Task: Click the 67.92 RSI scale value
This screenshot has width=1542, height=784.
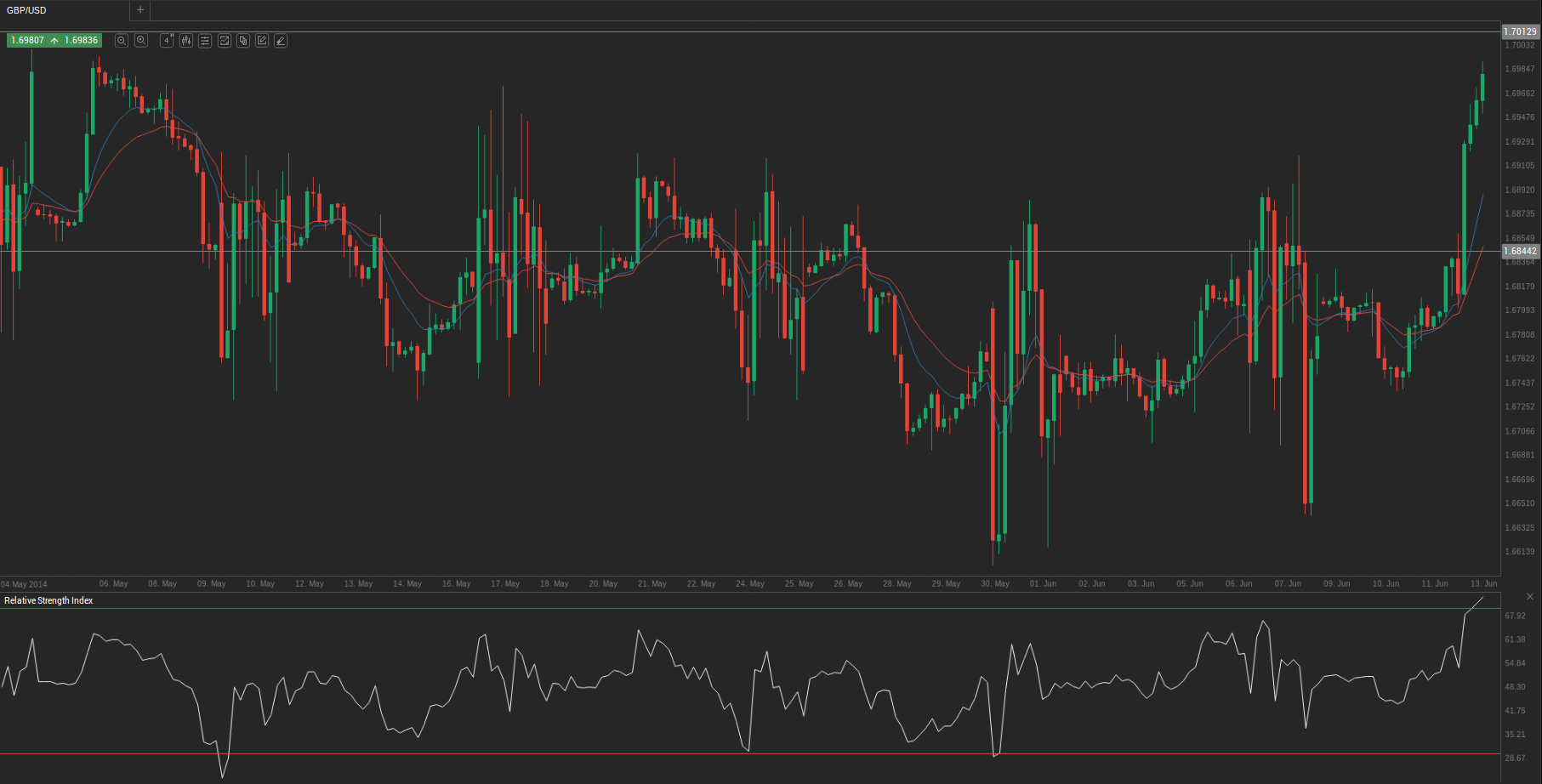Action: point(1515,616)
